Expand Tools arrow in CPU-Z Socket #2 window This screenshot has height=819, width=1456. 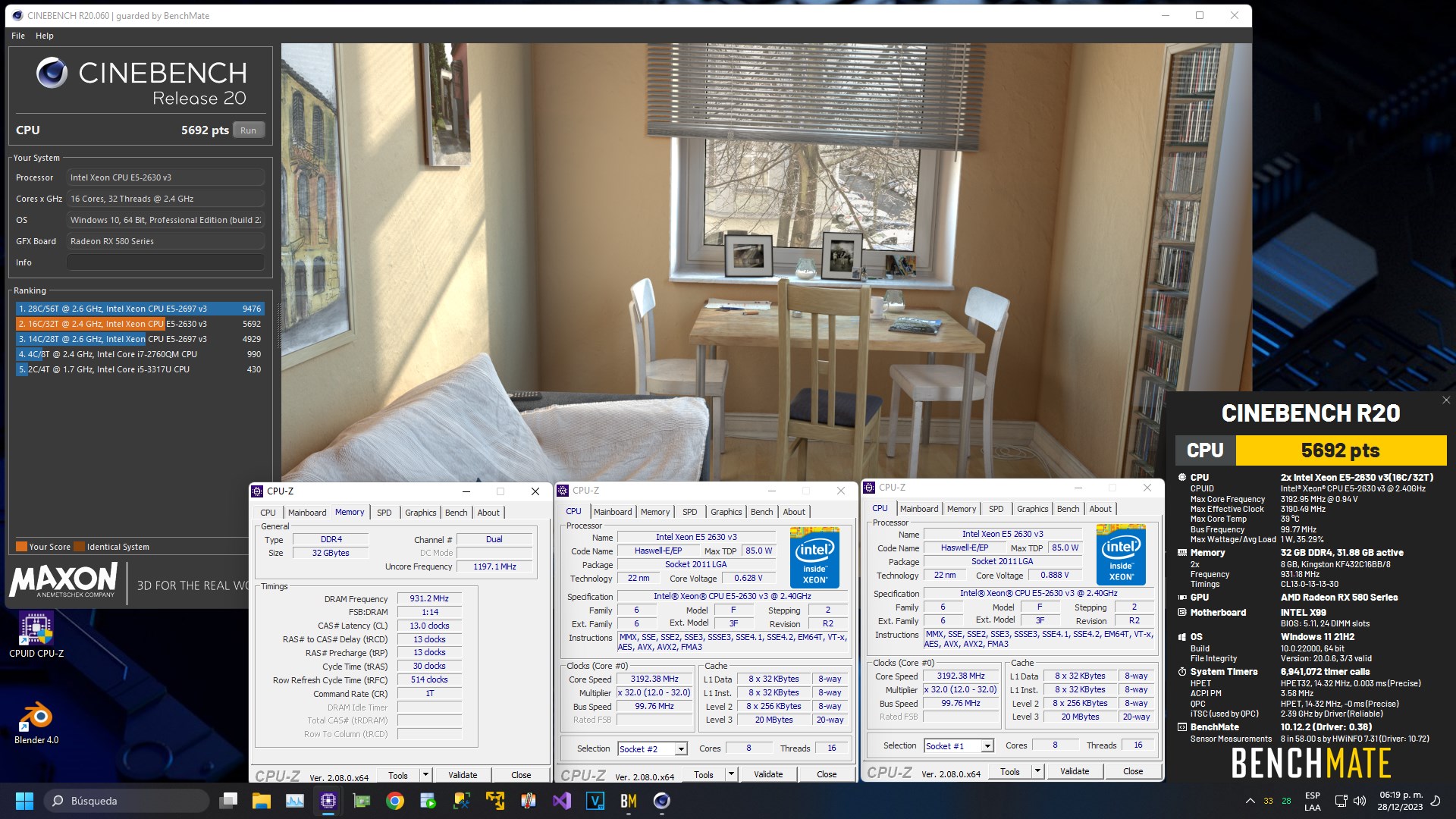[731, 774]
